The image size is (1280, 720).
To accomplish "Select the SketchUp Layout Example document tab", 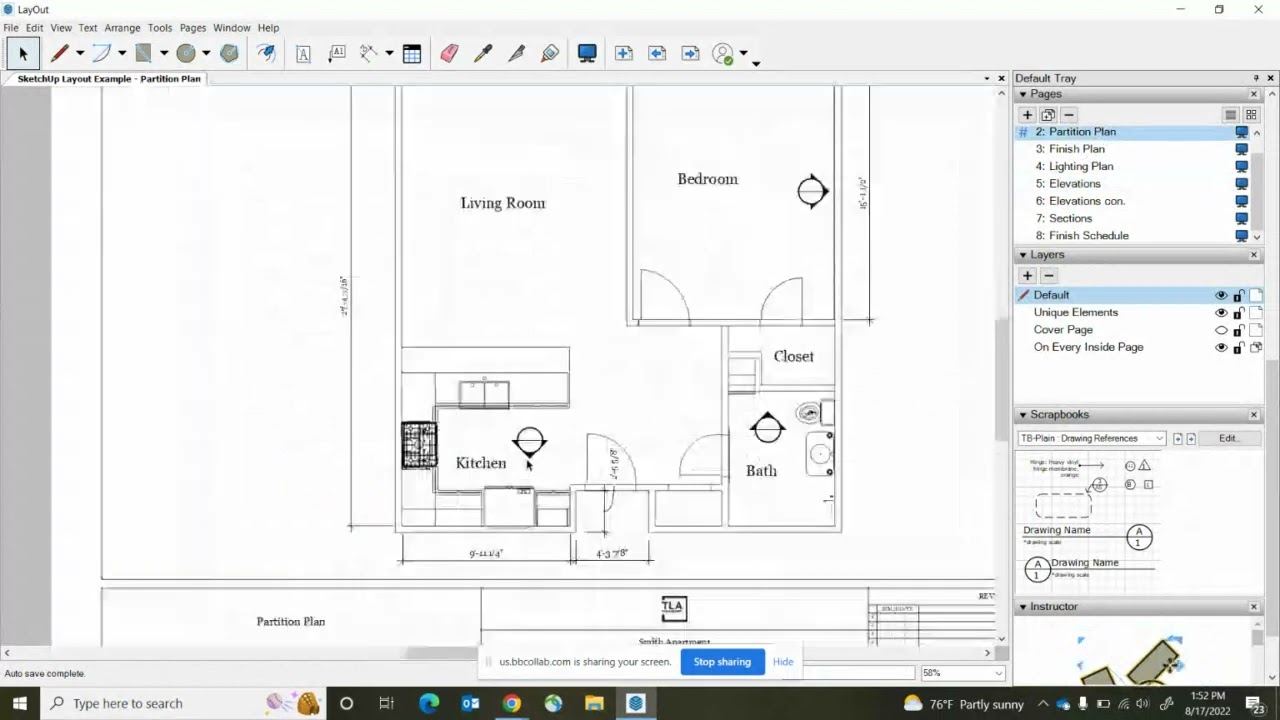I will pos(109,79).
